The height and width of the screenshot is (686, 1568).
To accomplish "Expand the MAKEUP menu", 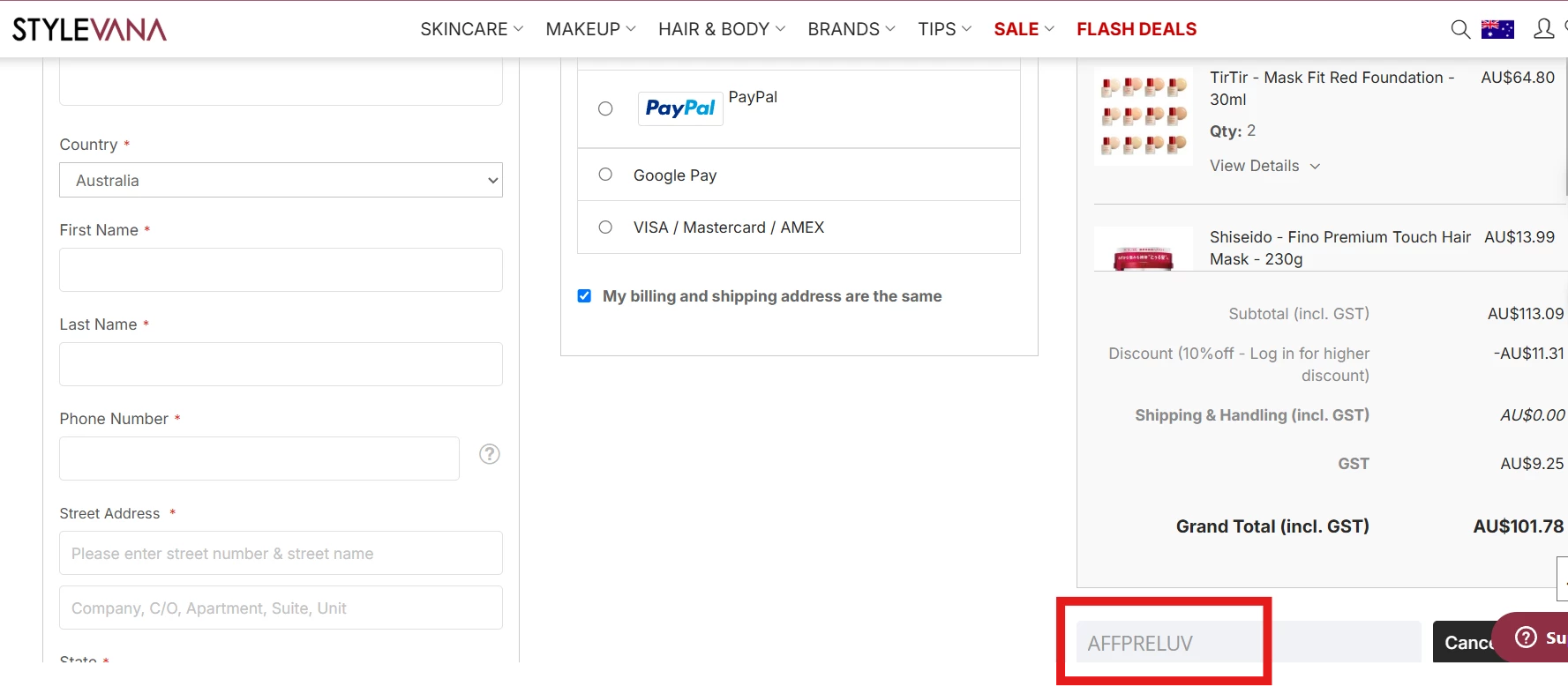I will click(590, 29).
